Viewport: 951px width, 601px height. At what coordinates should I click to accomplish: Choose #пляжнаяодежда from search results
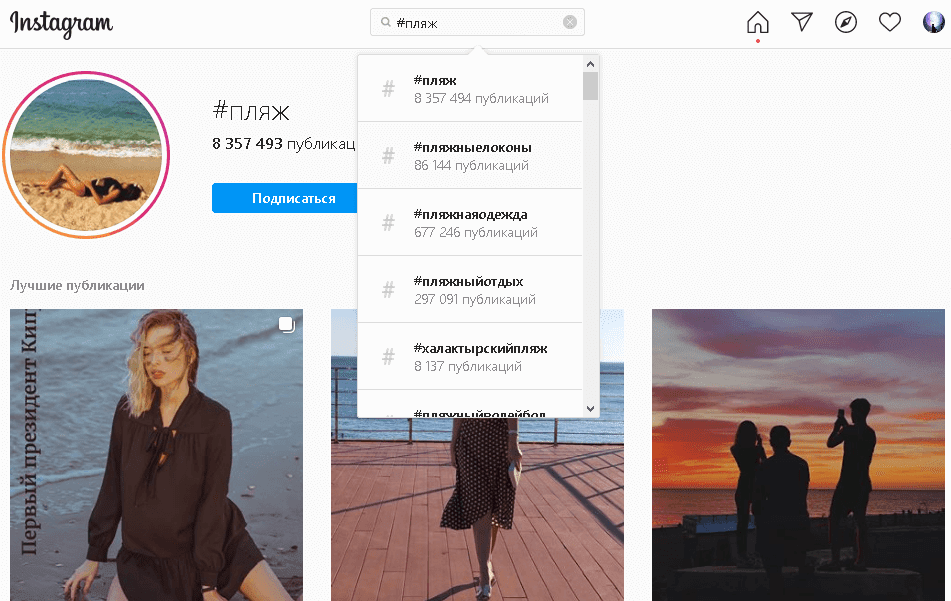[470, 223]
